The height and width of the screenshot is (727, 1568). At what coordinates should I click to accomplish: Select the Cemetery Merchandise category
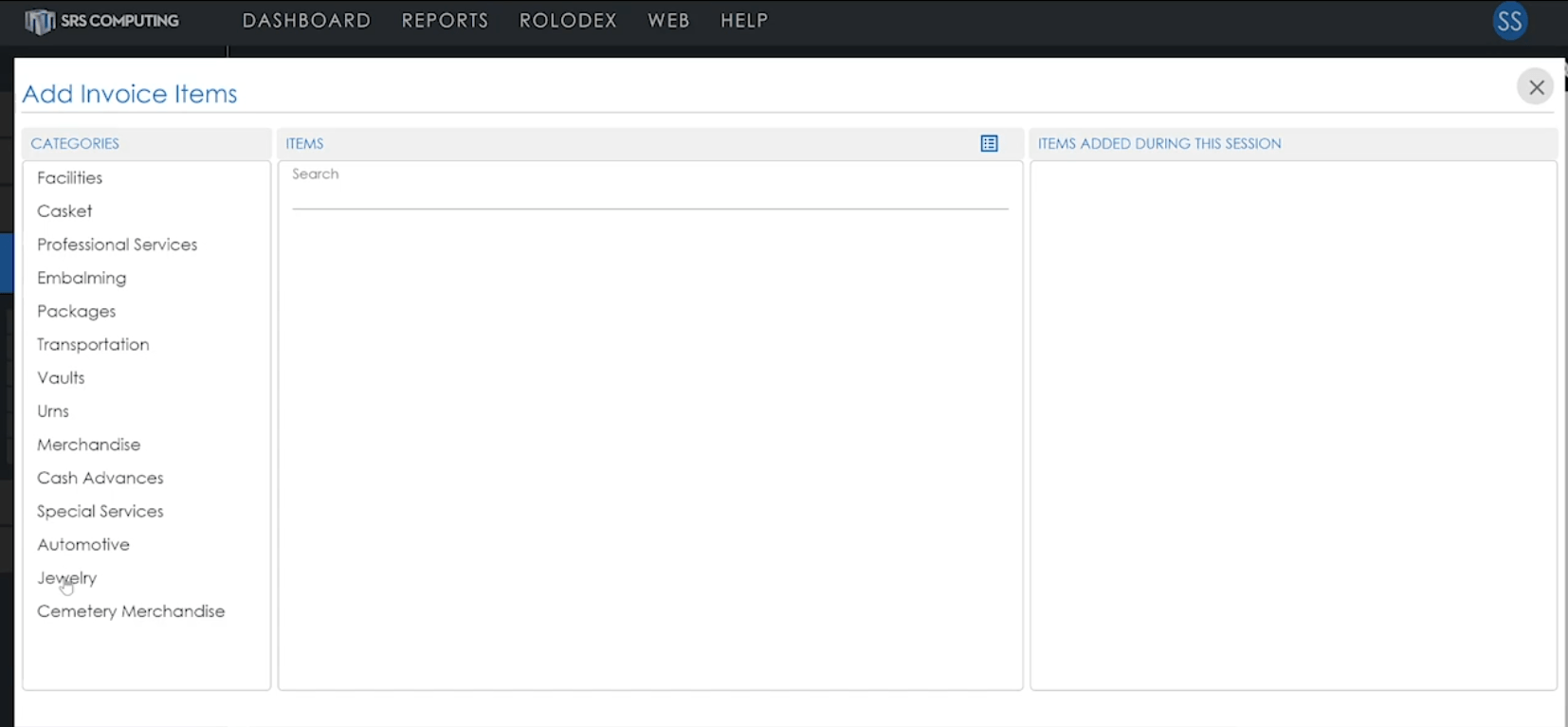(131, 611)
